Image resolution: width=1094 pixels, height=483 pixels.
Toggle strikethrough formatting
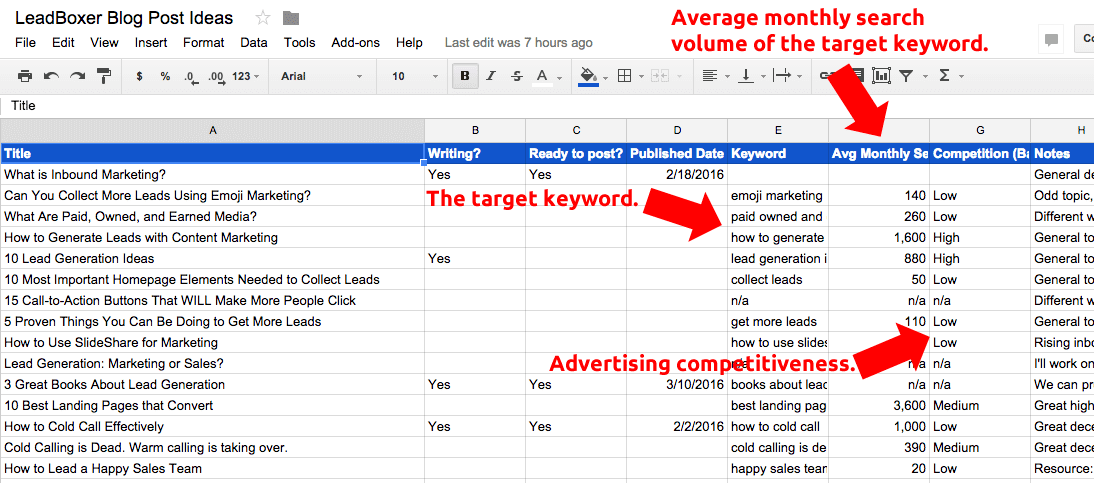516,76
